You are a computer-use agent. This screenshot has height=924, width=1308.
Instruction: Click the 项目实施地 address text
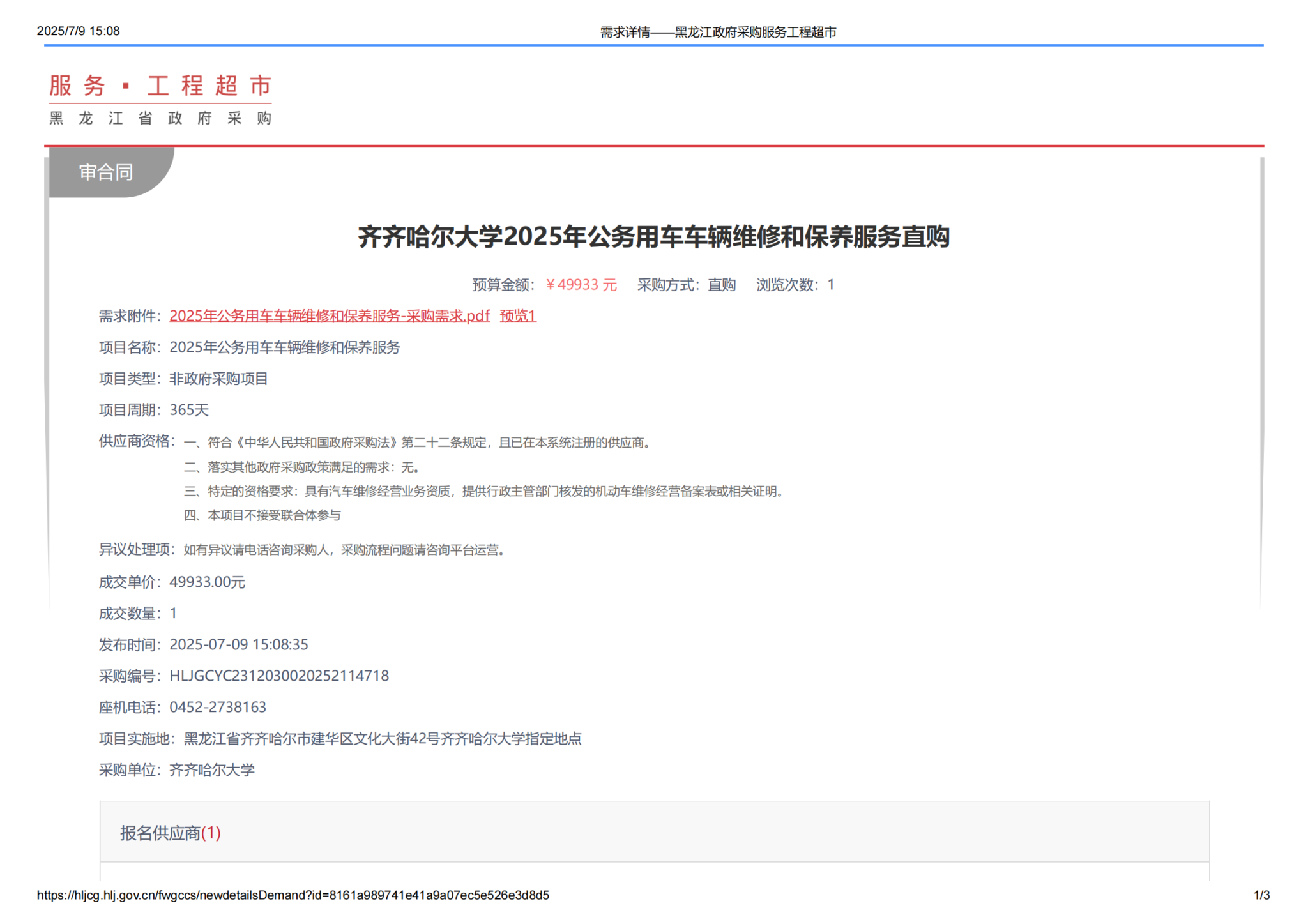(382, 739)
